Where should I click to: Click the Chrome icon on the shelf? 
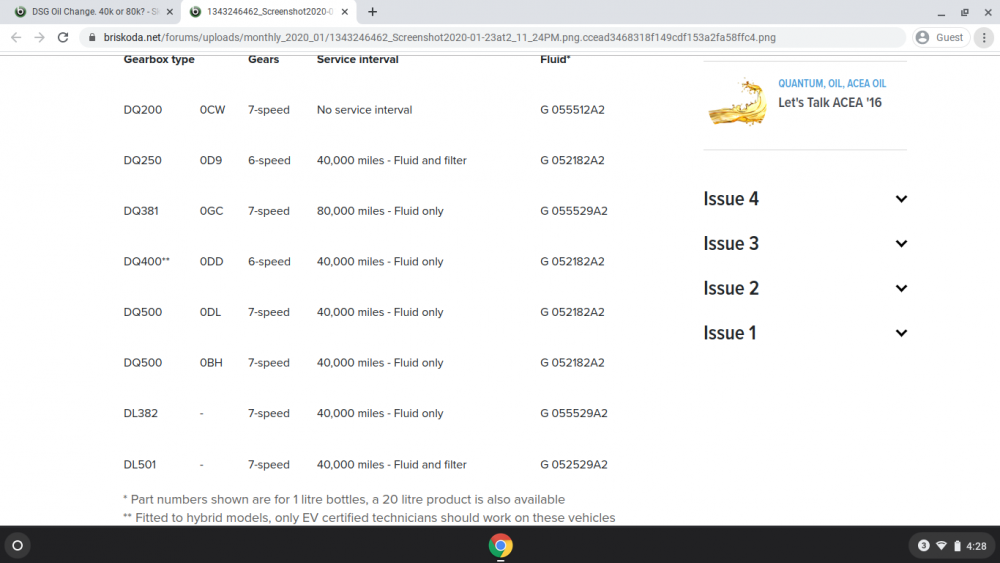pyautogui.click(x=501, y=545)
